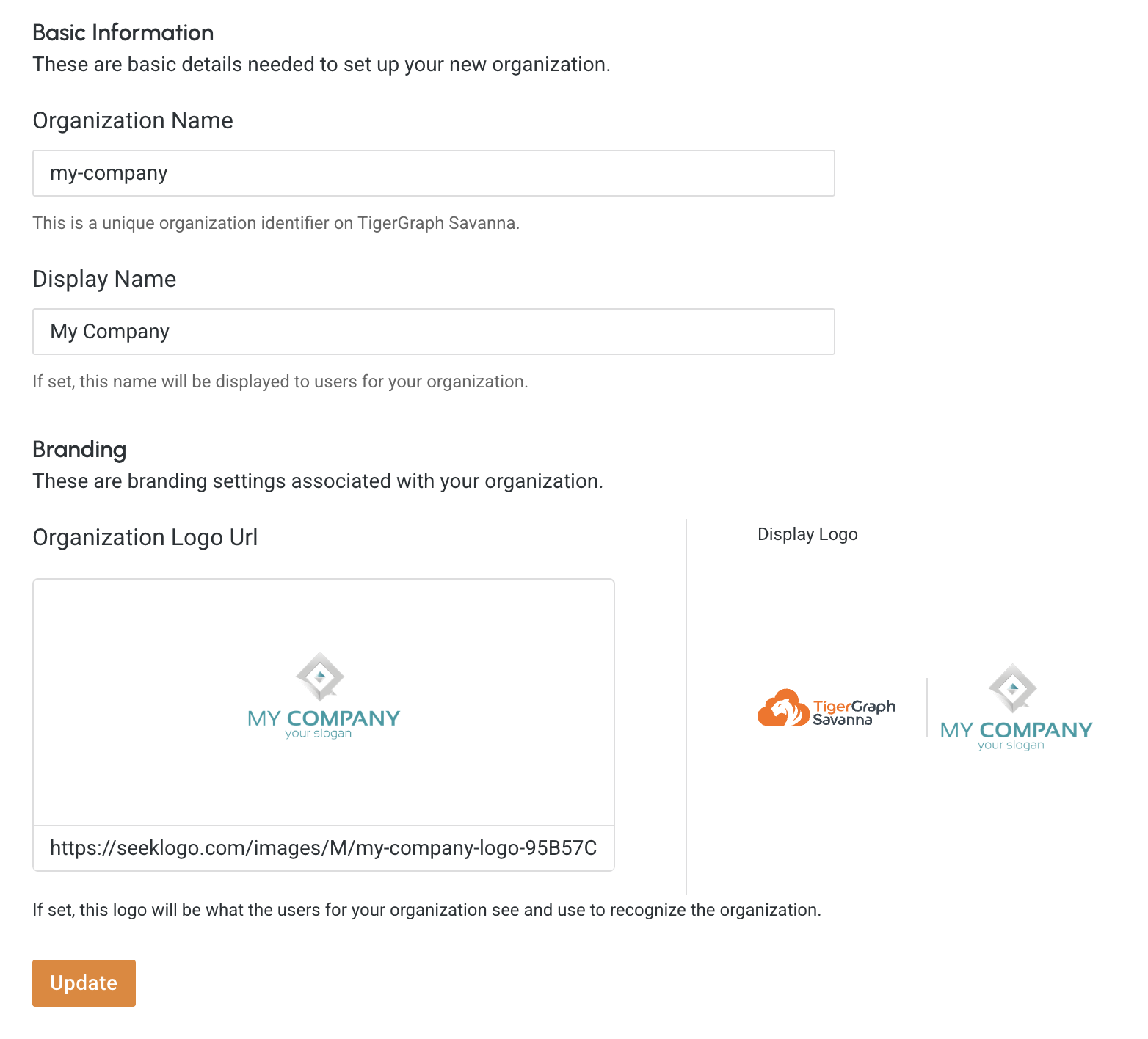Click the diamond icon in logo preview box
The height and width of the screenshot is (1039, 1148).
coord(320,676)
